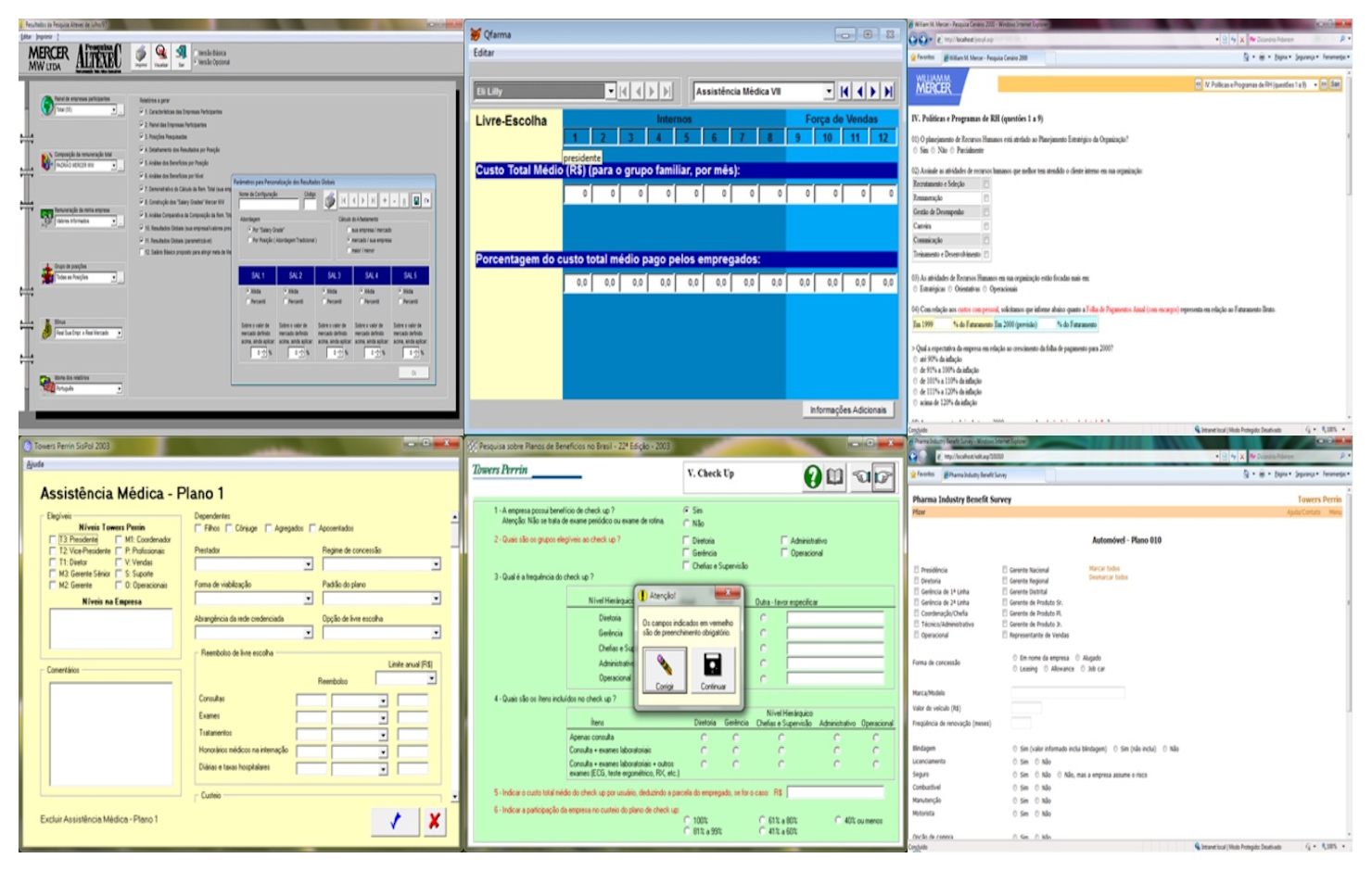Open the Prestador dropdown list

[308, 564]
